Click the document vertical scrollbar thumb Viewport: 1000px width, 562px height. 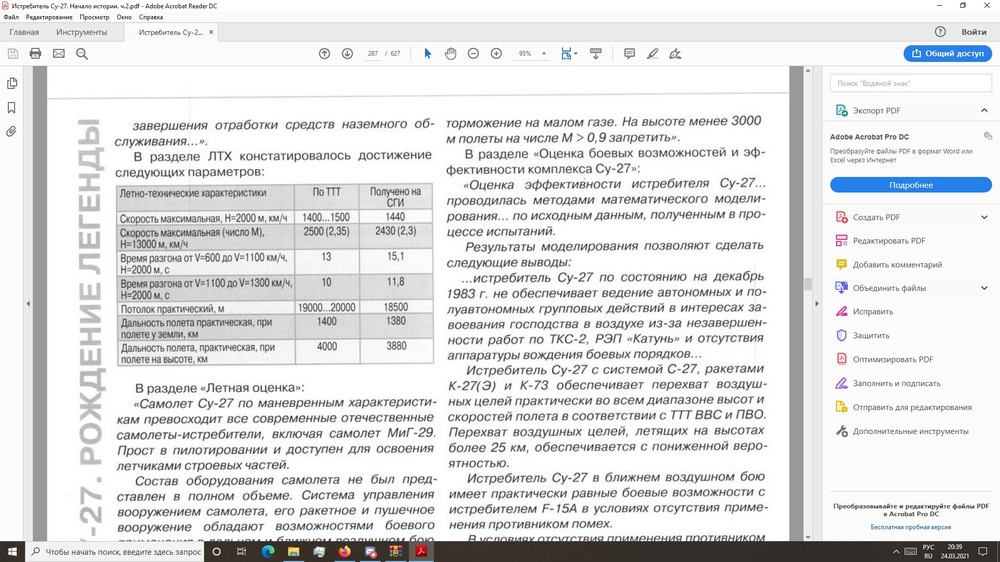pos(808,284)
